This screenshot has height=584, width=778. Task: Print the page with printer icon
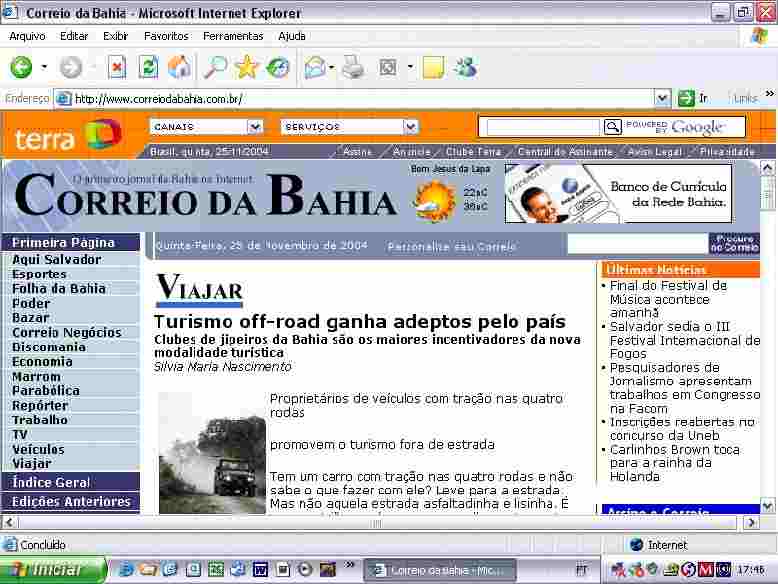tap(354, 67)
